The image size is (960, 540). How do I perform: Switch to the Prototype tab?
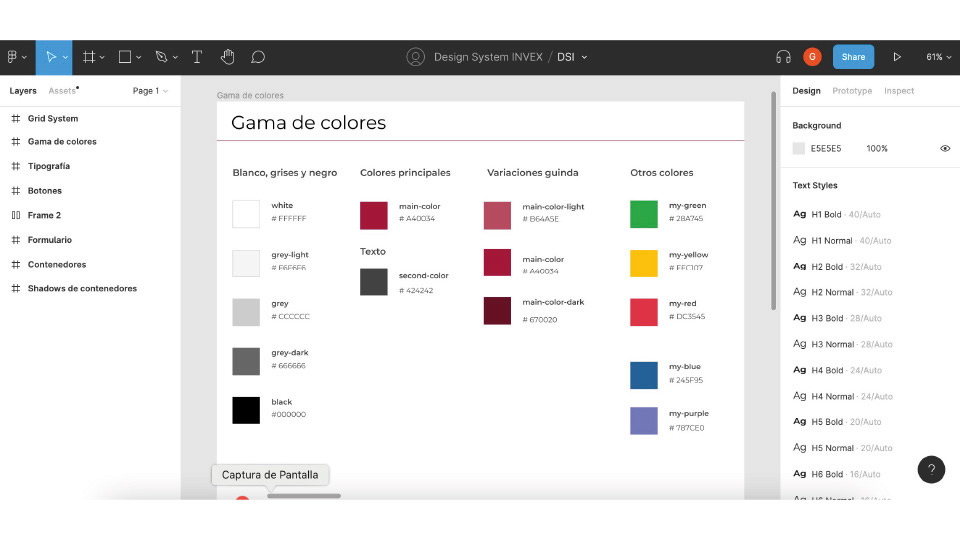tap(852, 91)
